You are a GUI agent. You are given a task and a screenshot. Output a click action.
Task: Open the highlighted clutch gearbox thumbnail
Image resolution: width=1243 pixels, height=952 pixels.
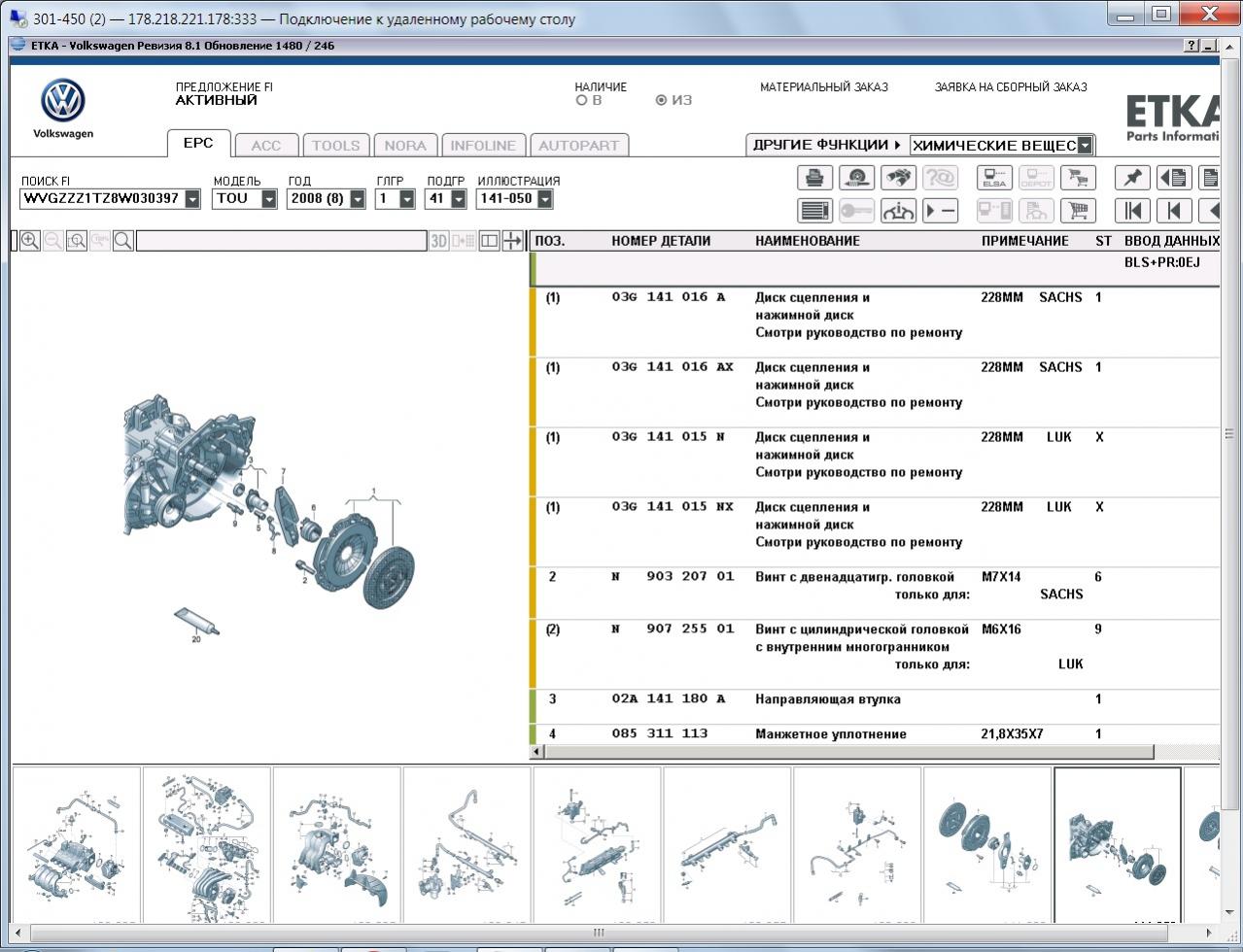1118,844
